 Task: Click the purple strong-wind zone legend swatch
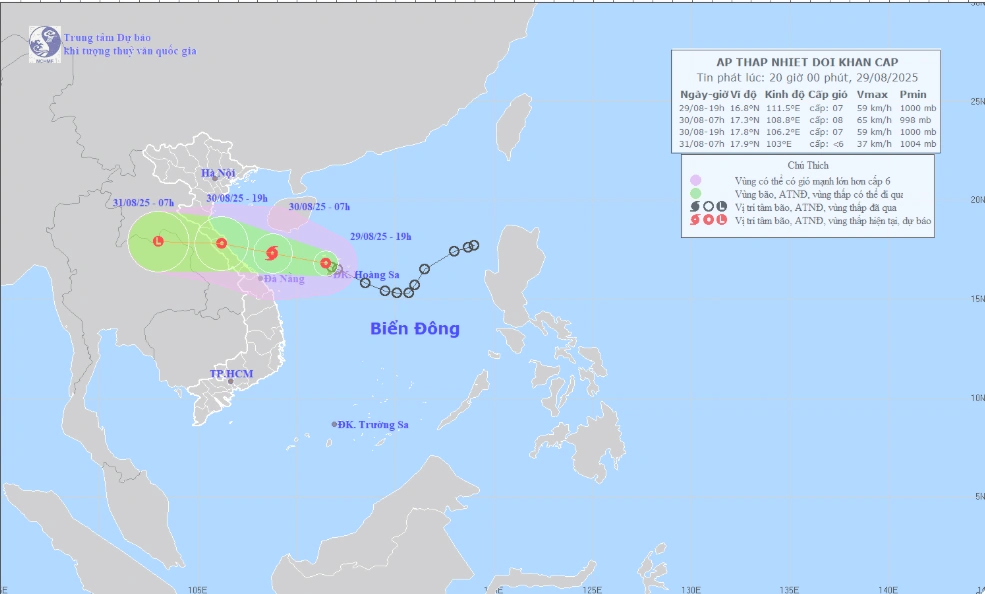coord(695,179)
